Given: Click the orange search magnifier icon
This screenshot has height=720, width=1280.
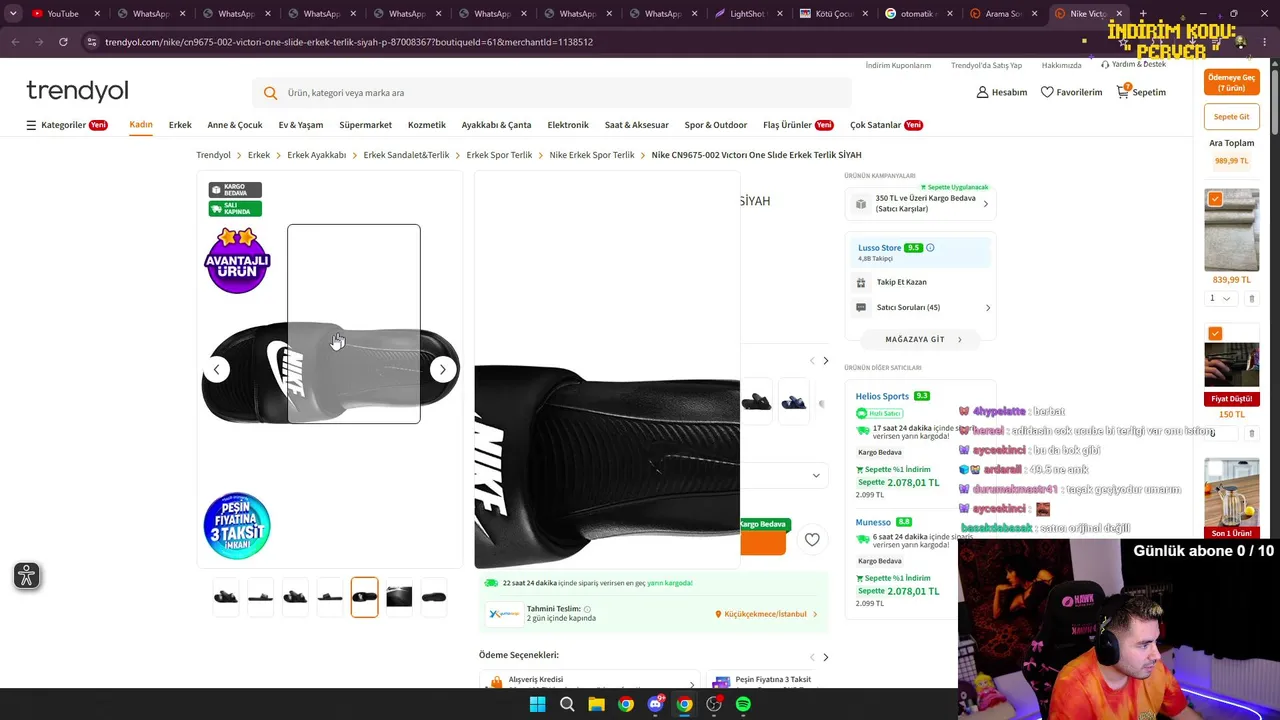Looking at the screenshot, I should tap(270, 93).
